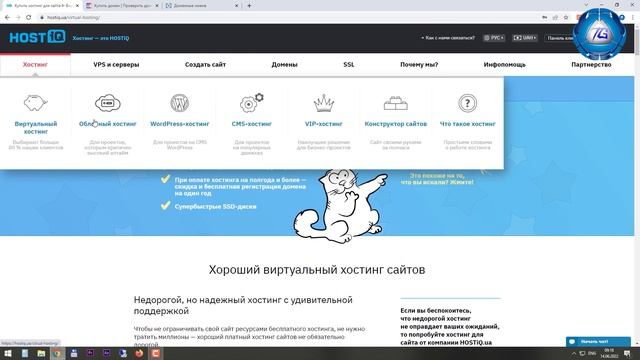The height and width of the screenshot is (360, 640).
Task: Click the ENG keyboard language indicator
Action: tap(592, 353)
